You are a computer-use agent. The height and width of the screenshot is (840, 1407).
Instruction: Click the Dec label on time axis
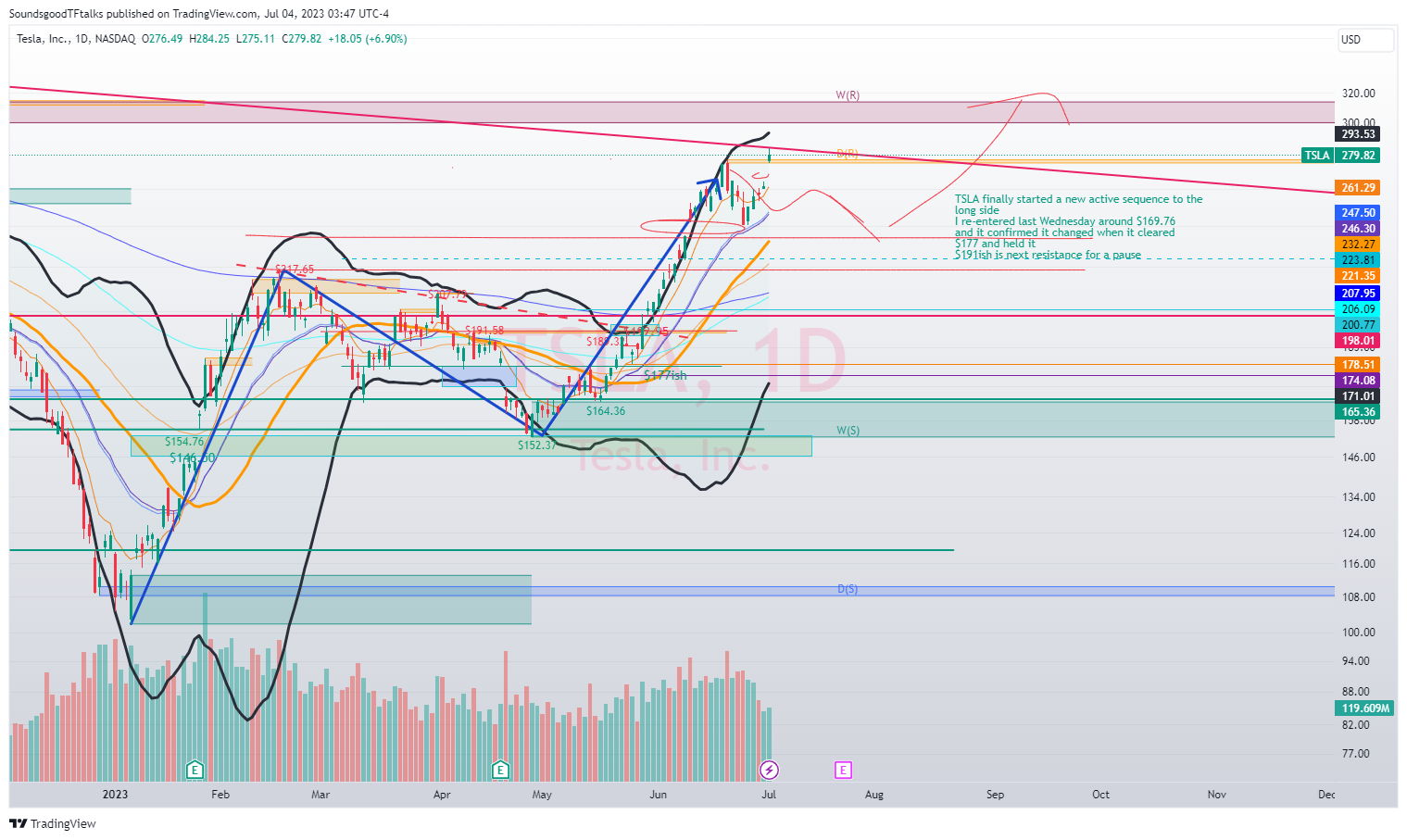tap(1326, 795)
